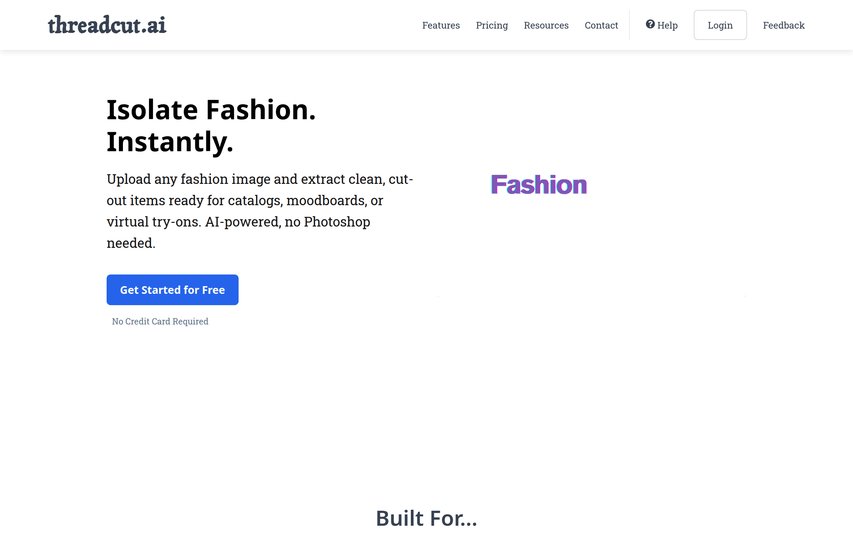This screenshot has height=533, width=853.
Task: Go to the Pricing page
Action: [492, 25]
